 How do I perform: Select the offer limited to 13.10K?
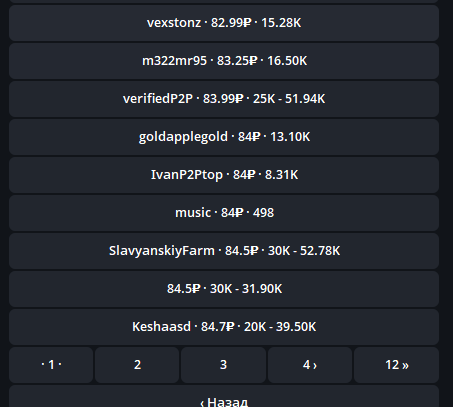click(x=224, y=137)
